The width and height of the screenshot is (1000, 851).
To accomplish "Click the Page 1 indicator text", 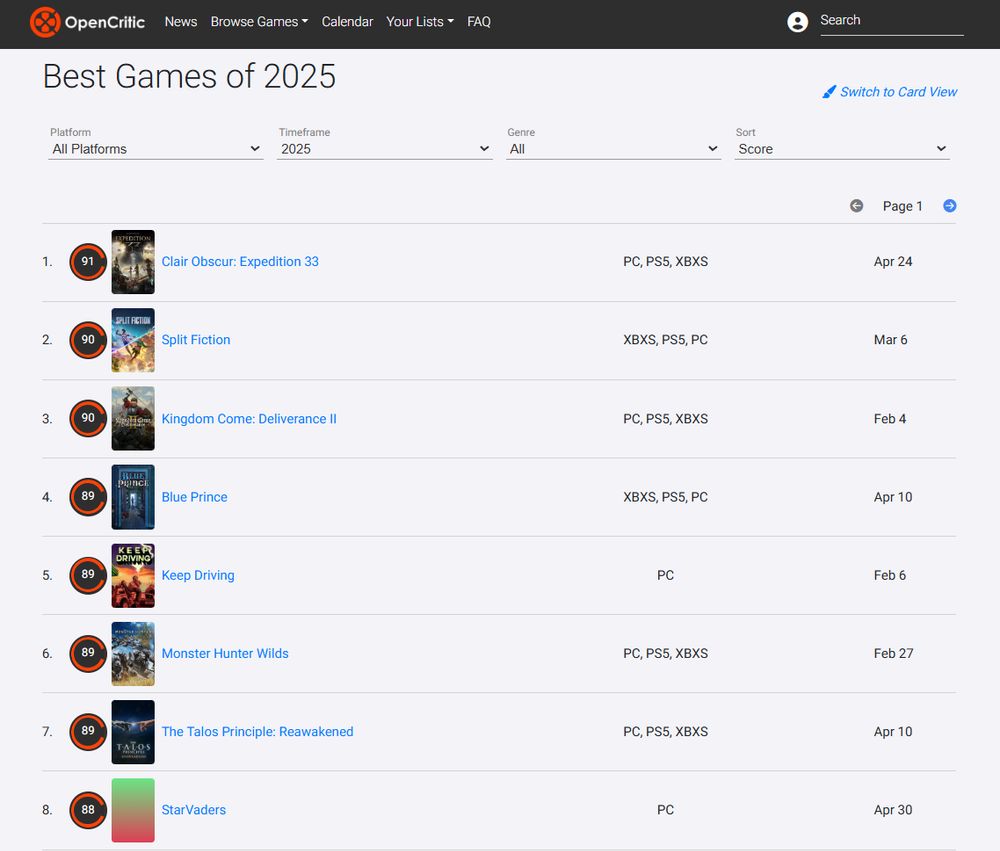I will pyautogui.click(x=902, y=206).
